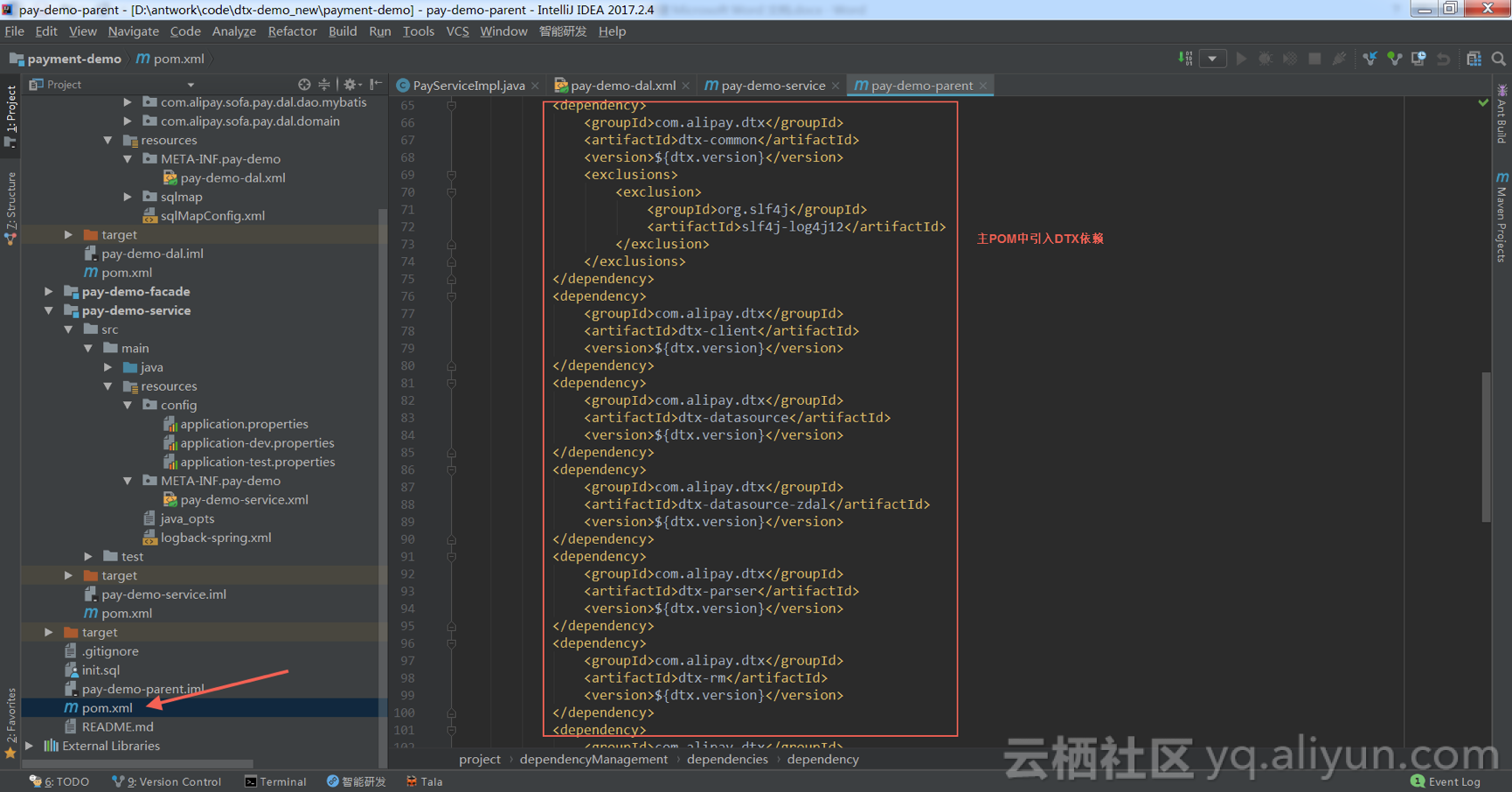Open the Version Control tool window
Viewport: 1512px width, 792px height.
pyautogui.click(x=166, y=782)
